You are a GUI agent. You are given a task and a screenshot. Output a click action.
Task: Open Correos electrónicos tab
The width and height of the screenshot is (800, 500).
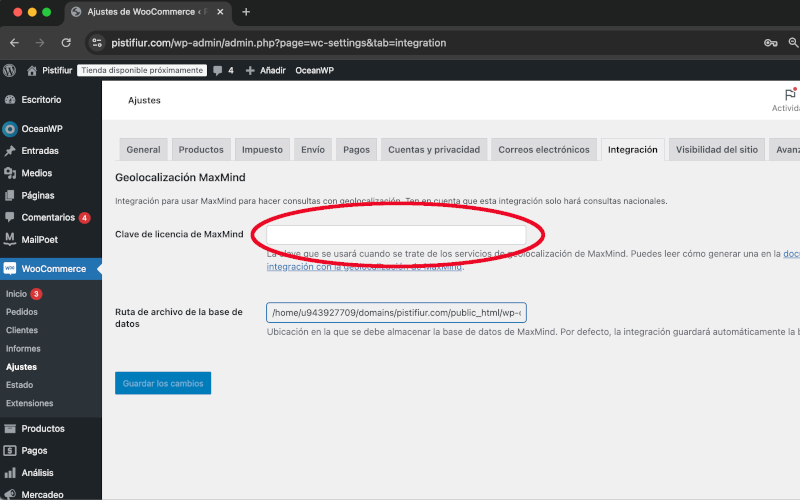pyautogui.click(x=544, y=149)
